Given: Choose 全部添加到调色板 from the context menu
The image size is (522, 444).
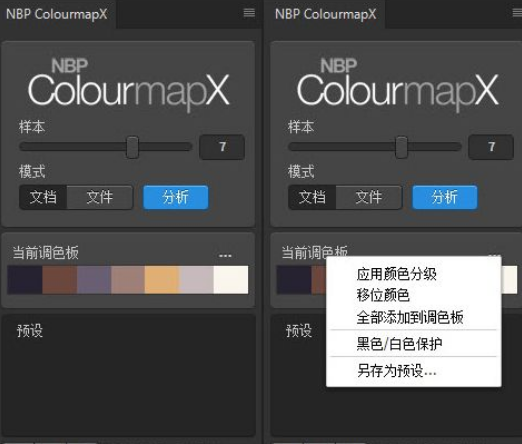Looking at the screenshot, I should 410,317.
